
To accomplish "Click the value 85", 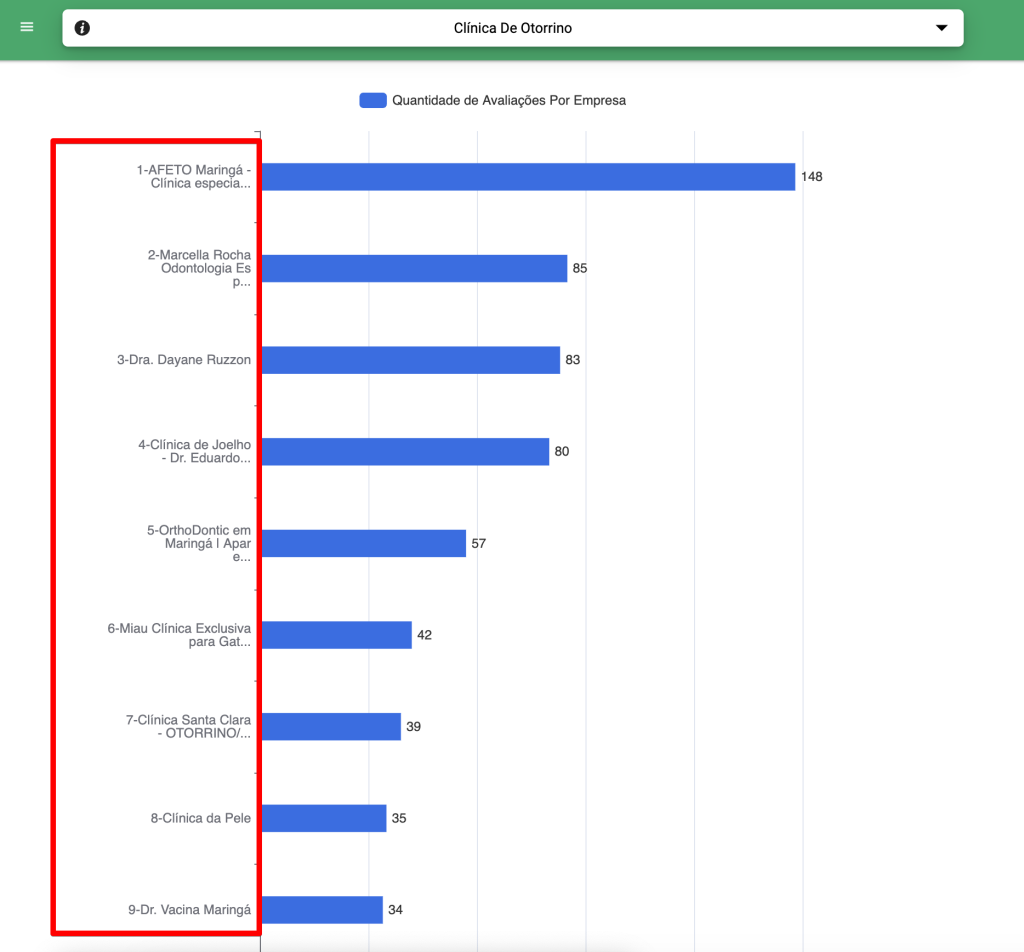I will tap(580, 268).
